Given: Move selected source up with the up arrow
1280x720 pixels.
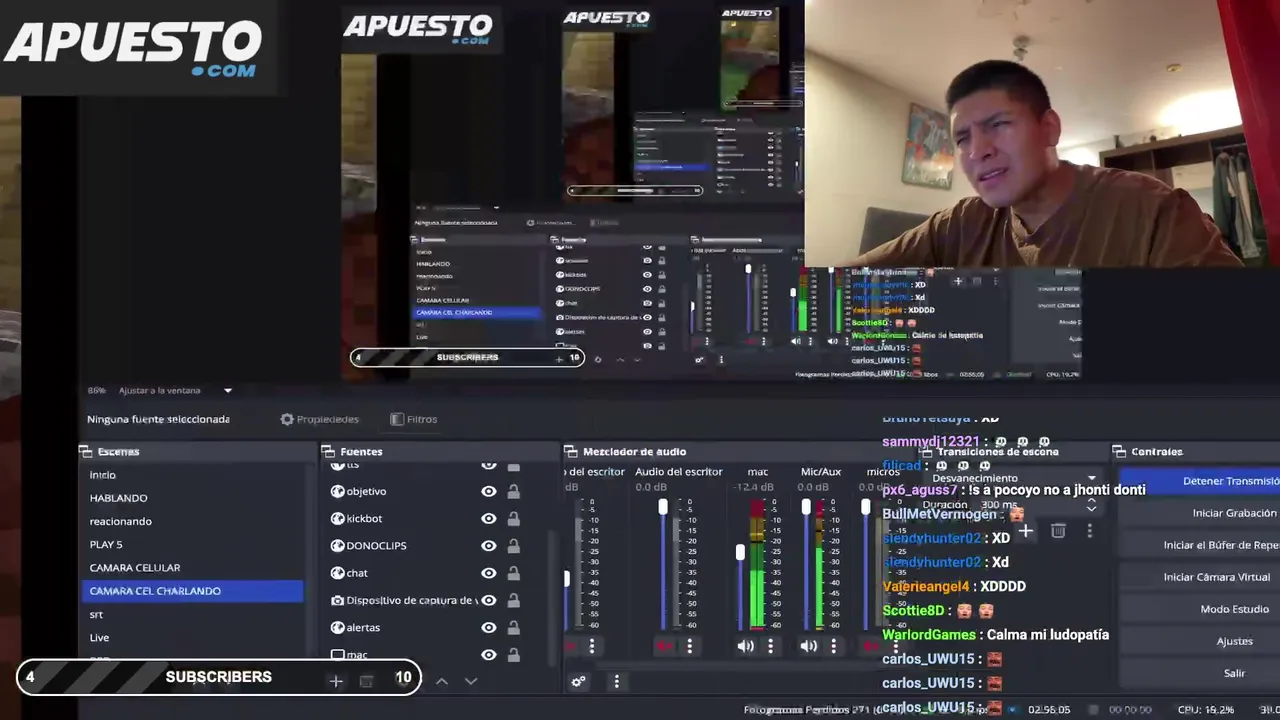Looking at the screenshot, I should [x=441, y=681].
